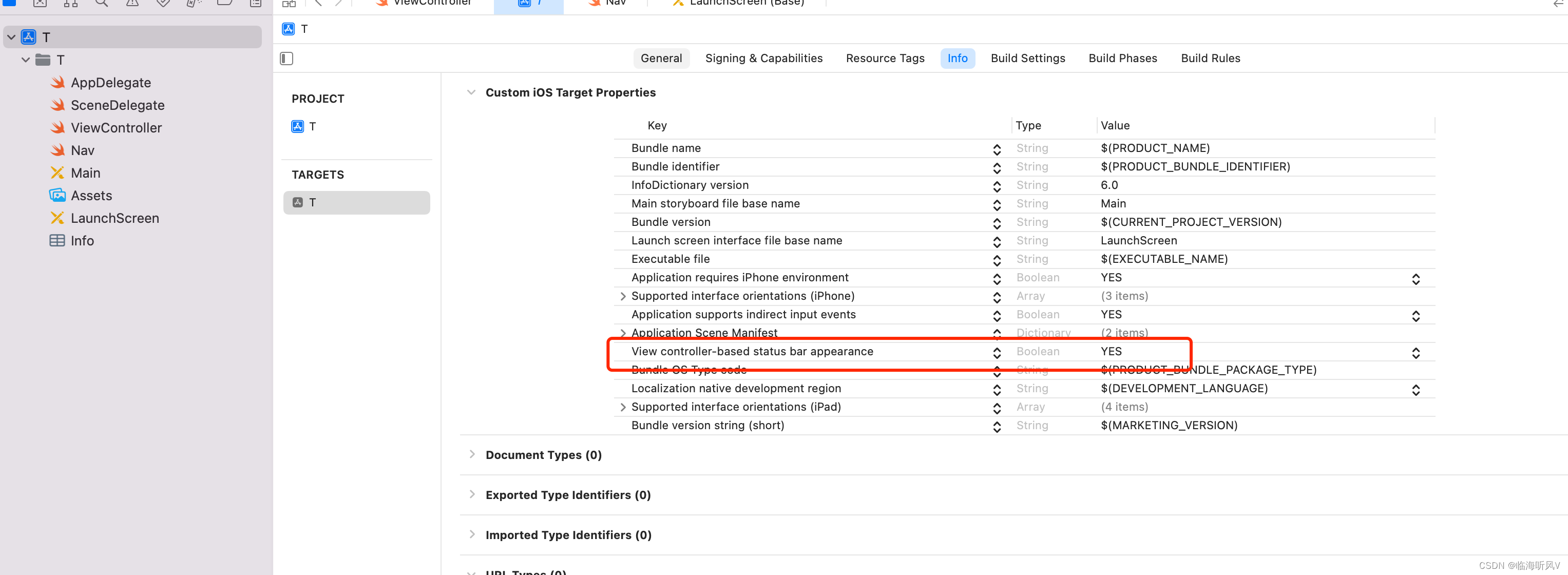Image resolution: width=1568 pixels, height=575 pixels.
Task: Open Resource Tags tab
Action: pos(885,59)
